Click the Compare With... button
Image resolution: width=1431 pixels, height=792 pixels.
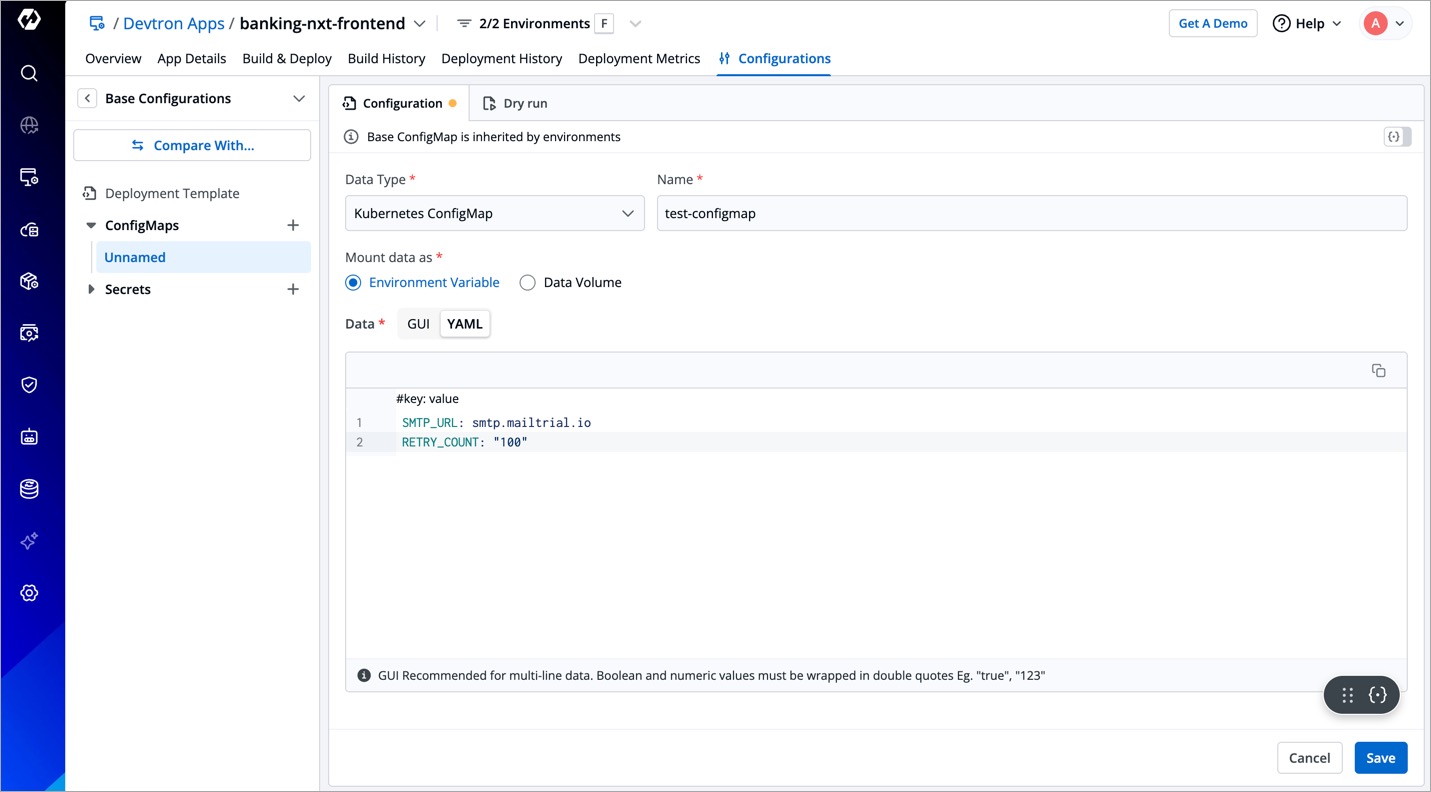click(192, 145)
